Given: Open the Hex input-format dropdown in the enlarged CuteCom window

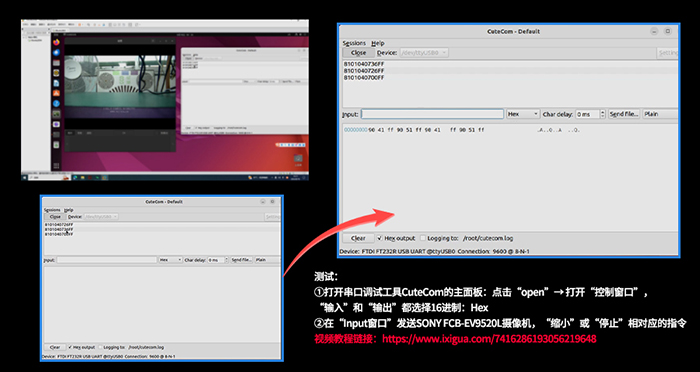Looking at the screenshot, I should (523, 114).
